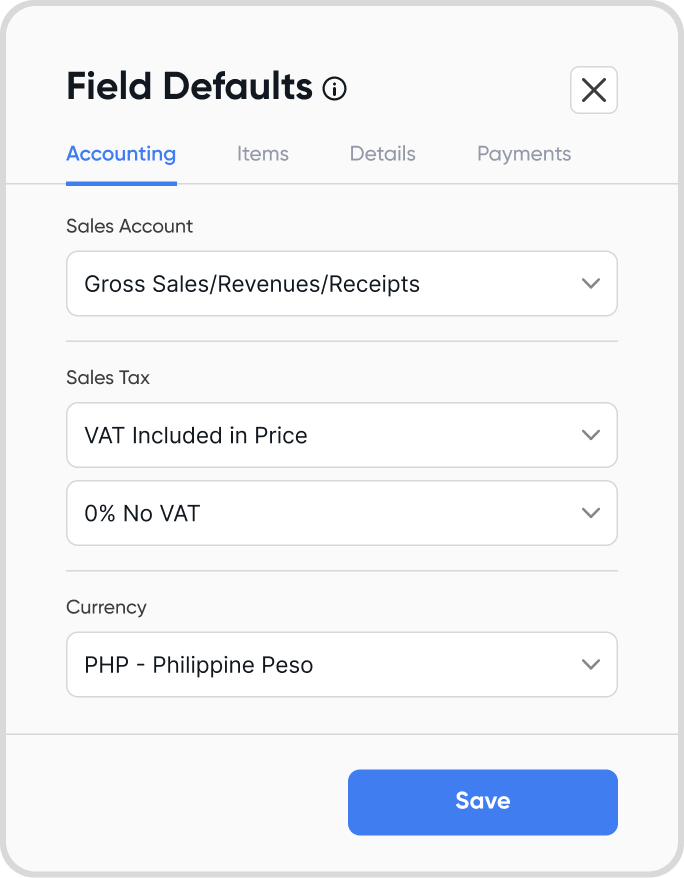Go to the Details tab

point(382,154)
